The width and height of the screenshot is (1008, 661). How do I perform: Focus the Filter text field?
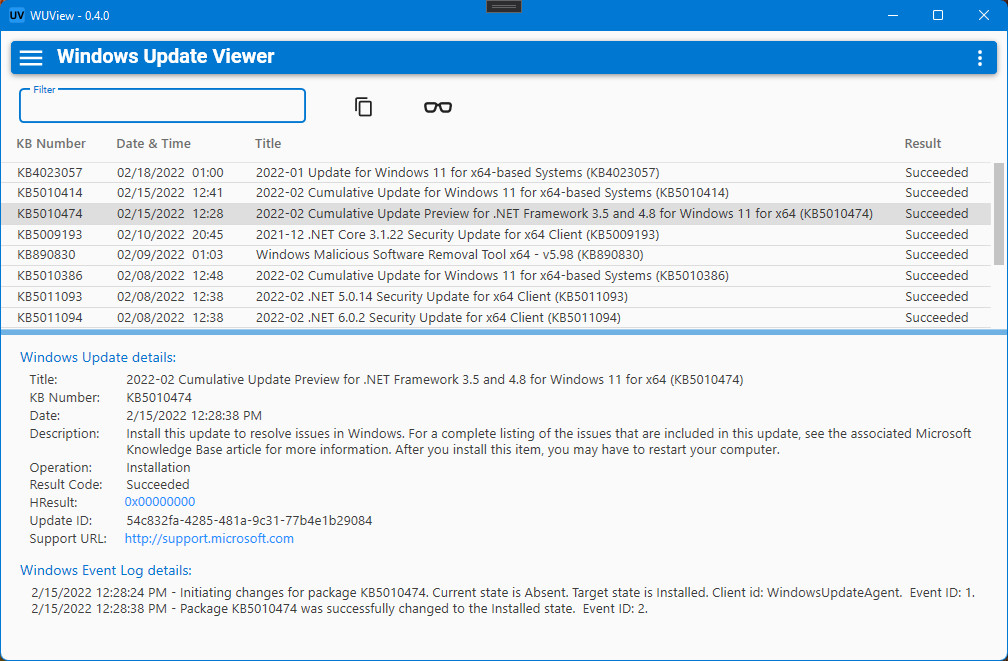point(162,105)
